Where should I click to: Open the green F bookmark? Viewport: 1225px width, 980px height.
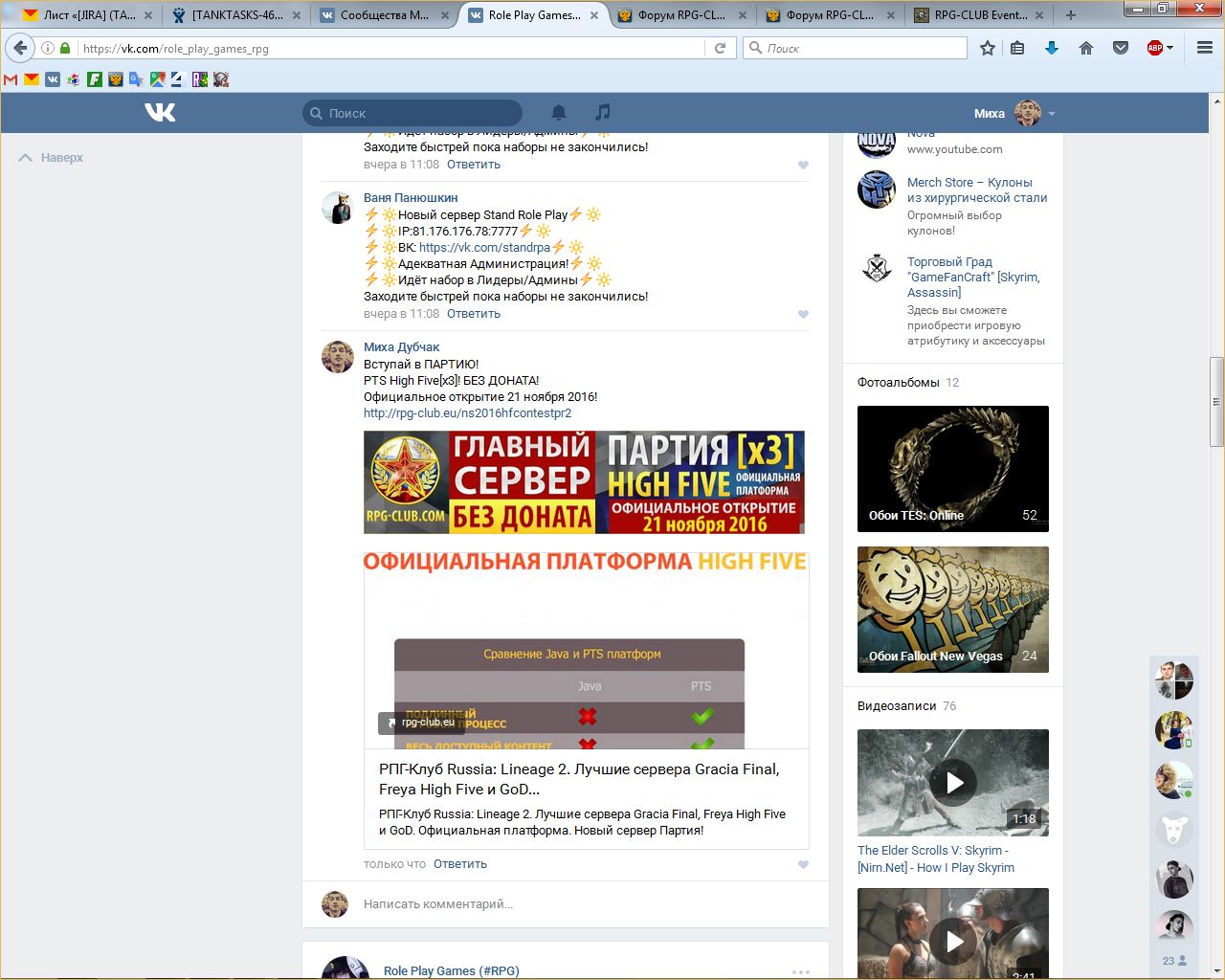pos(95,79)
